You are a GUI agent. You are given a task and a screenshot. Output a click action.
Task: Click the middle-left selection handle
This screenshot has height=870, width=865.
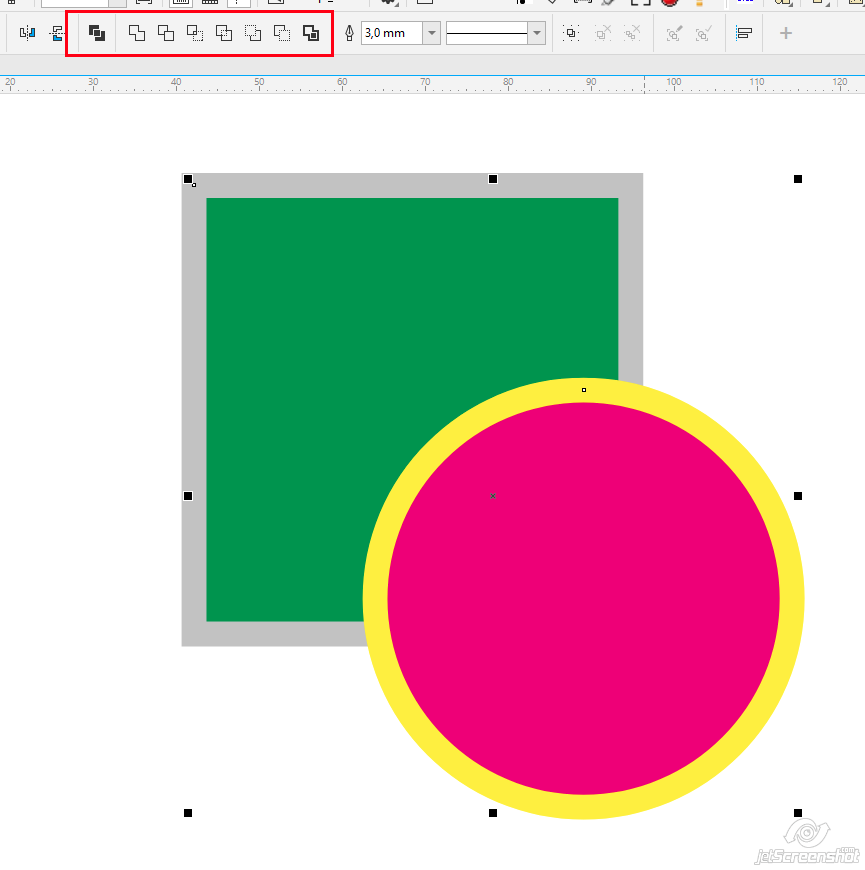coord(188,496)
